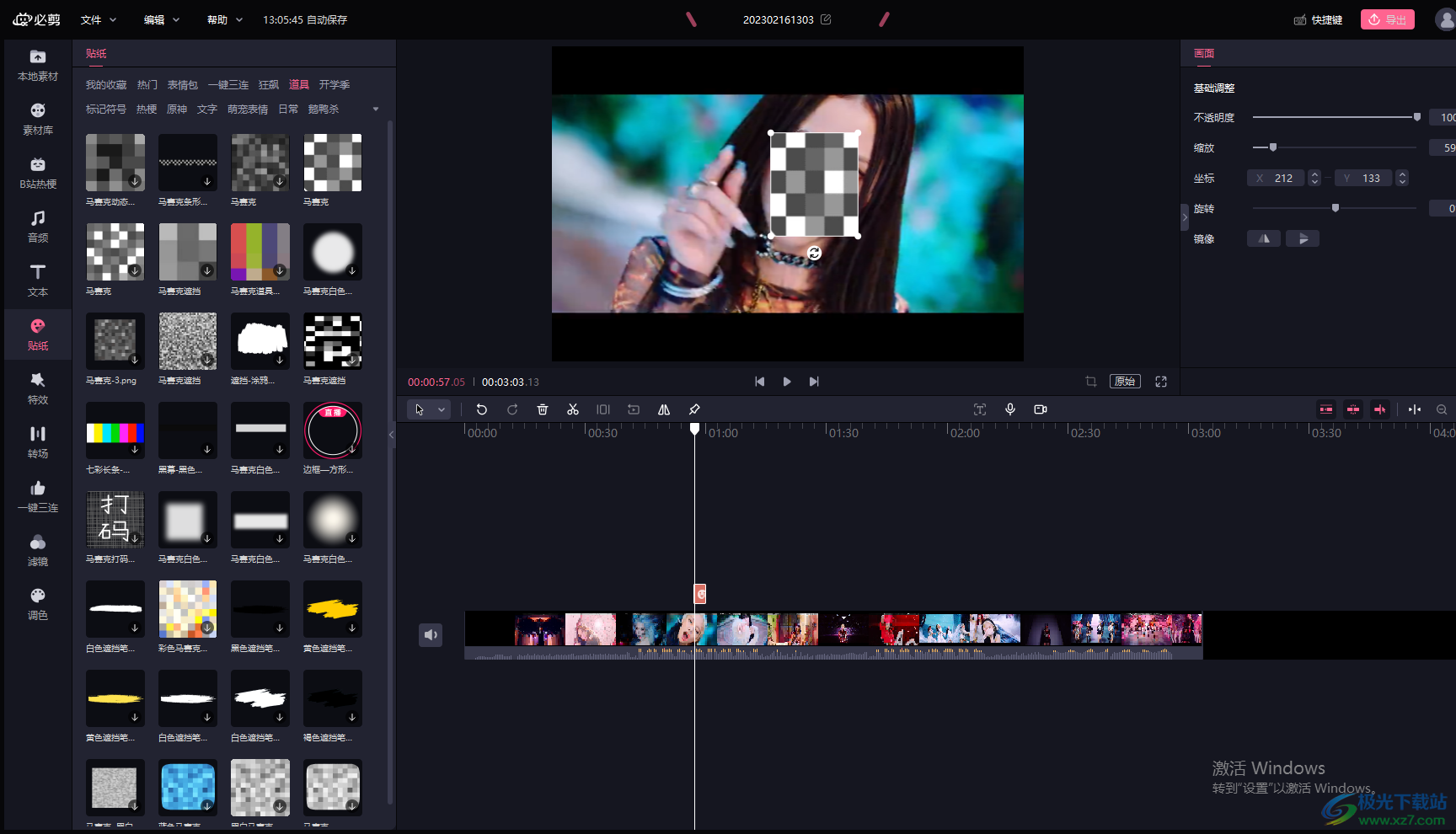Viewport: 1456px width, 834px height.
Task: Open the 特效 effects panel
Action: coord(38,389)
